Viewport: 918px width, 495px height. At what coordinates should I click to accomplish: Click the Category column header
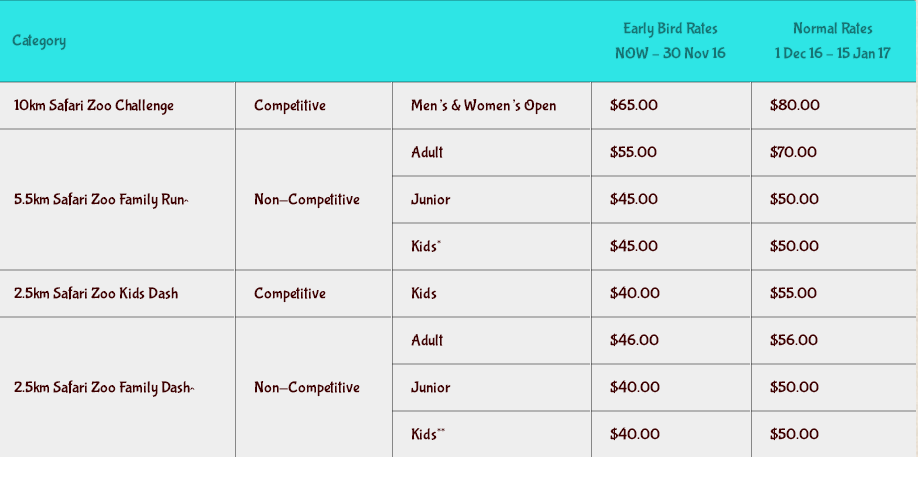(39, 41)
